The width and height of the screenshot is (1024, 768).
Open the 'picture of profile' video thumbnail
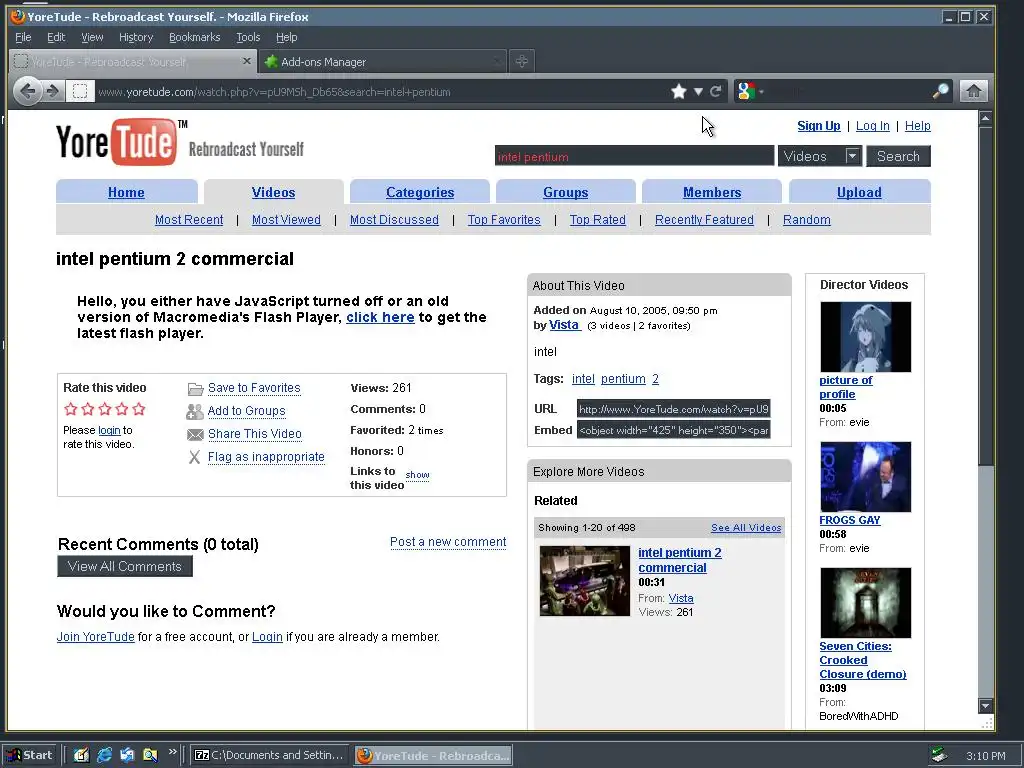[865, 337]
